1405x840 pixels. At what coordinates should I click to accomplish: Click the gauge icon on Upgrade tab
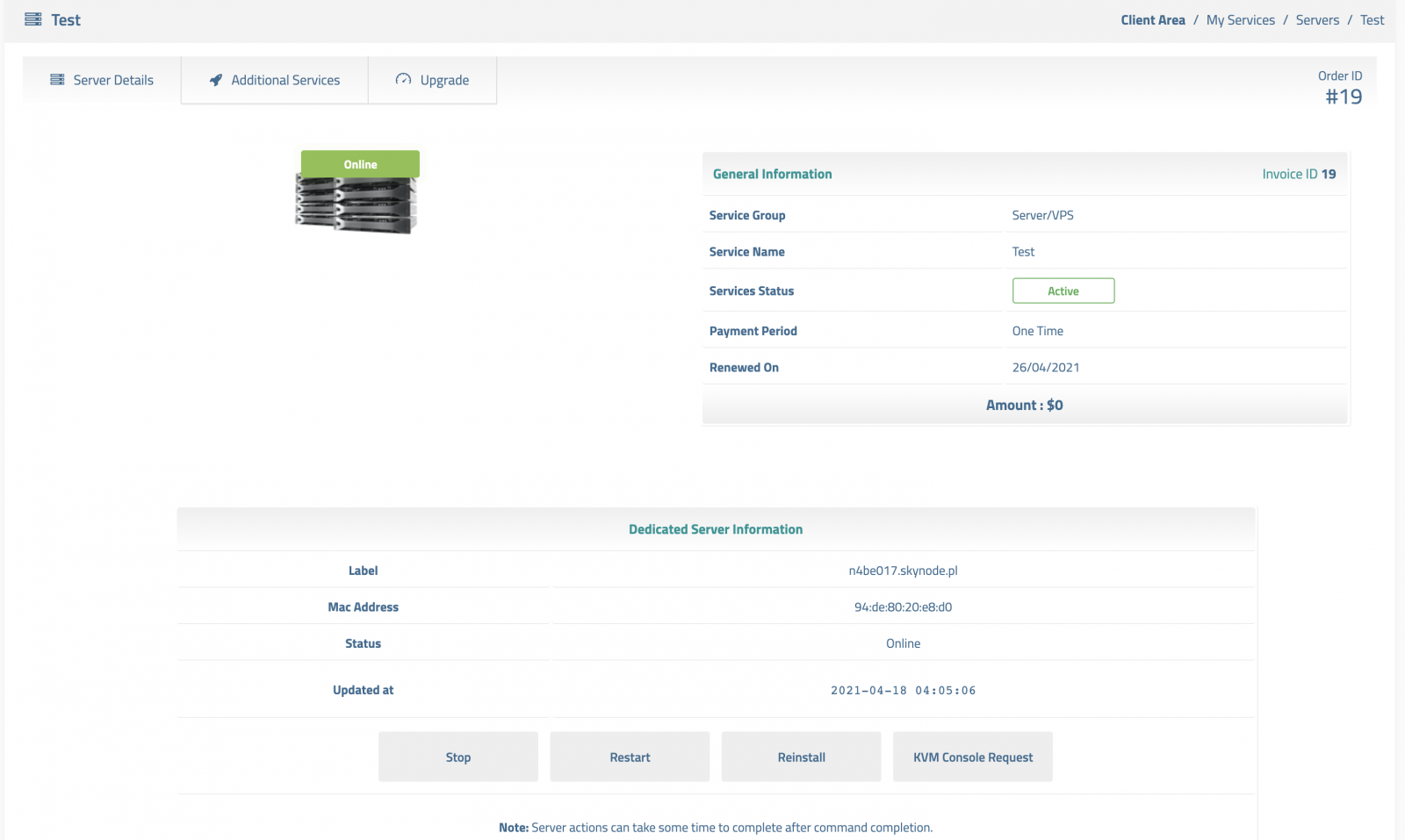(x=403, y=79)
